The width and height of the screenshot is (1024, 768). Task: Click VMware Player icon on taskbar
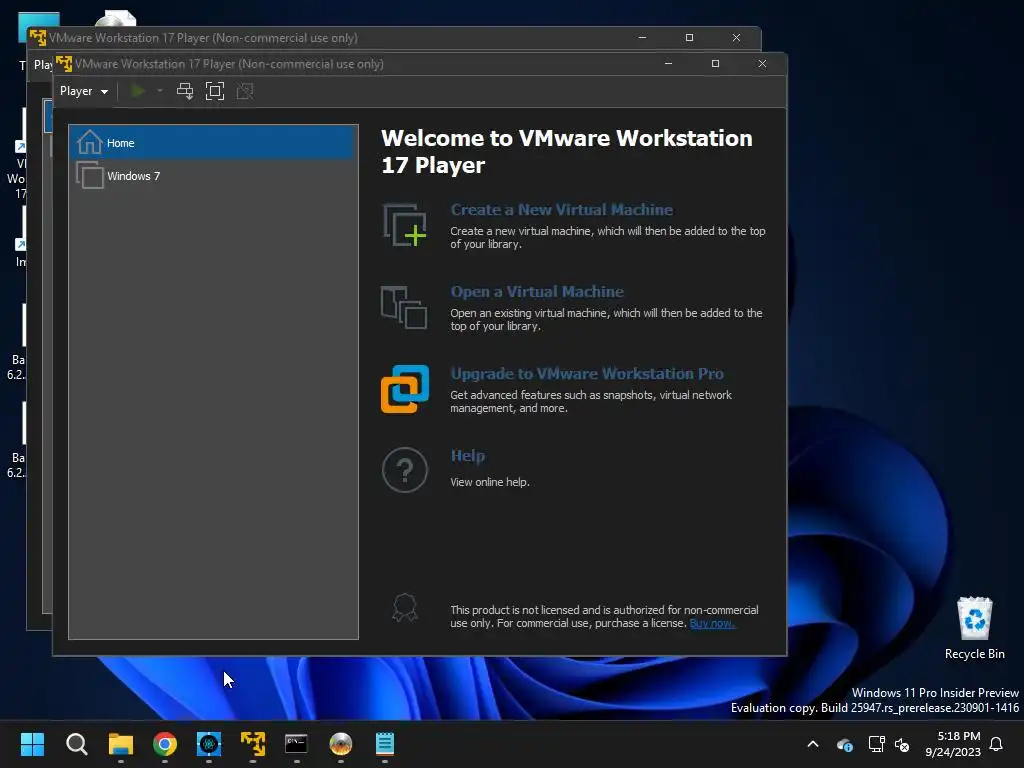[x=253, y=744]
